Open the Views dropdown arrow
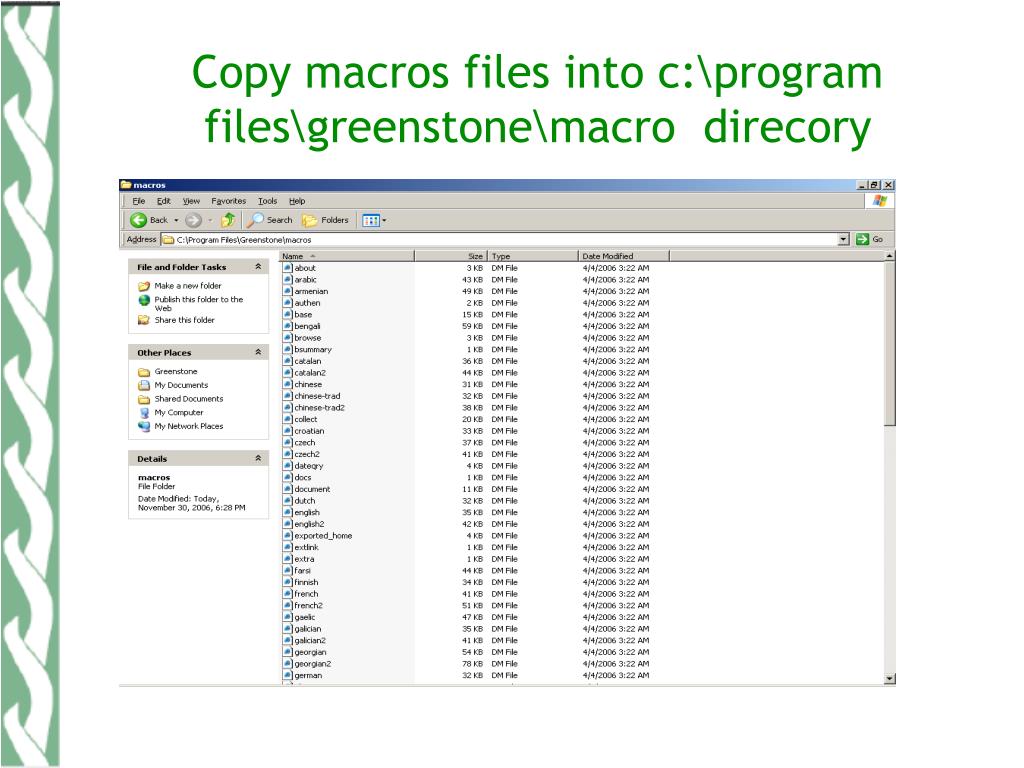 [x=384, y=221]
